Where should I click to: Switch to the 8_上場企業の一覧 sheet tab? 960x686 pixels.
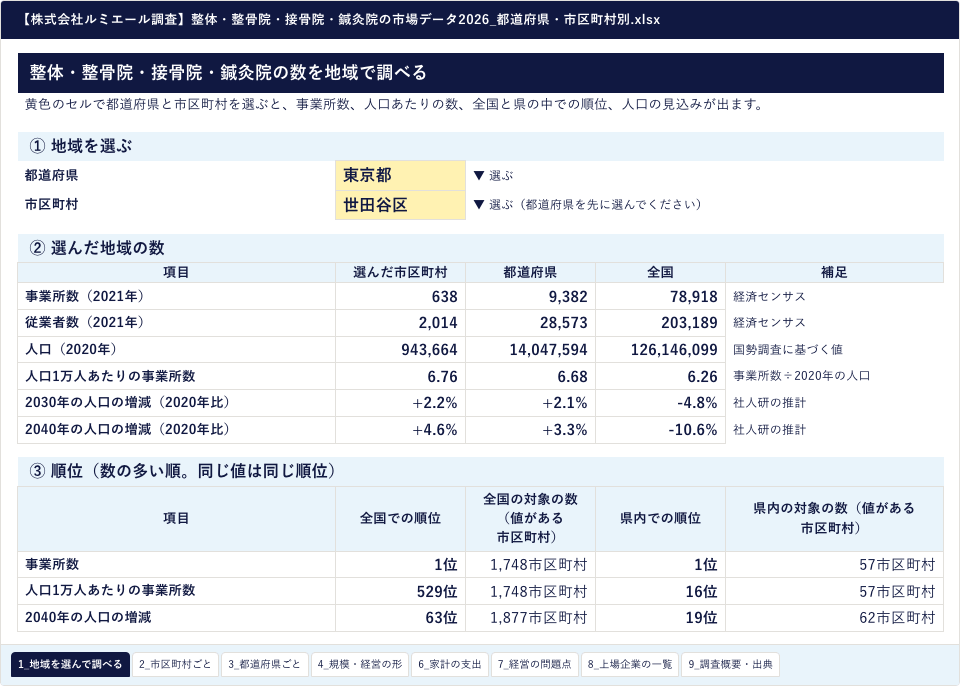tap(630, 664)
